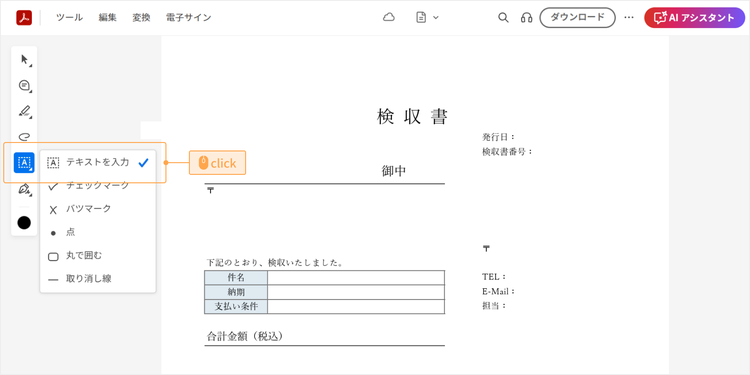Click the Adobe Acrobat logo icon
This screenshot has width=750, height=375.
tap(24, 18)
